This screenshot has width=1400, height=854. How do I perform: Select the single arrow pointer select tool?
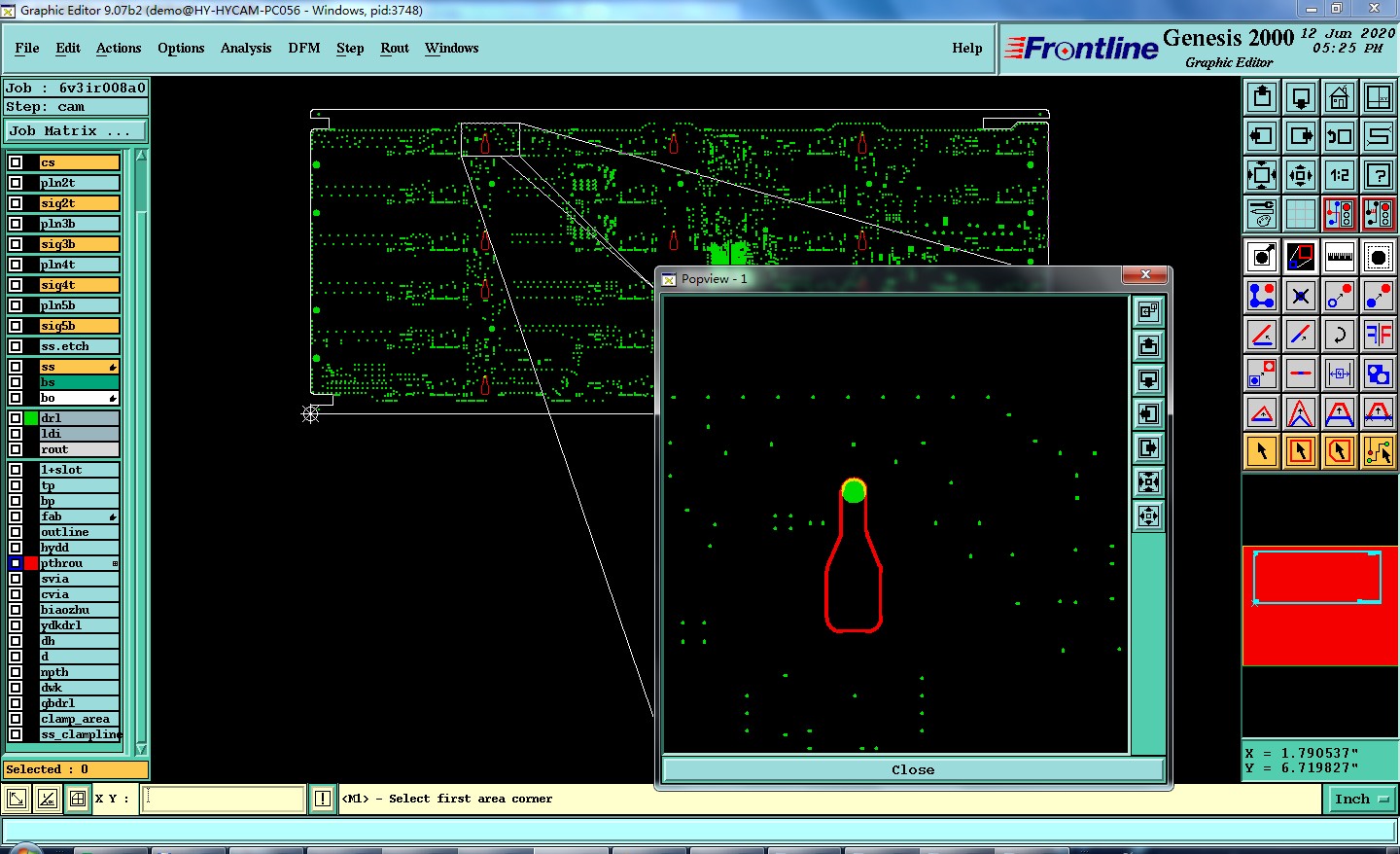(x=1262, y=451)
